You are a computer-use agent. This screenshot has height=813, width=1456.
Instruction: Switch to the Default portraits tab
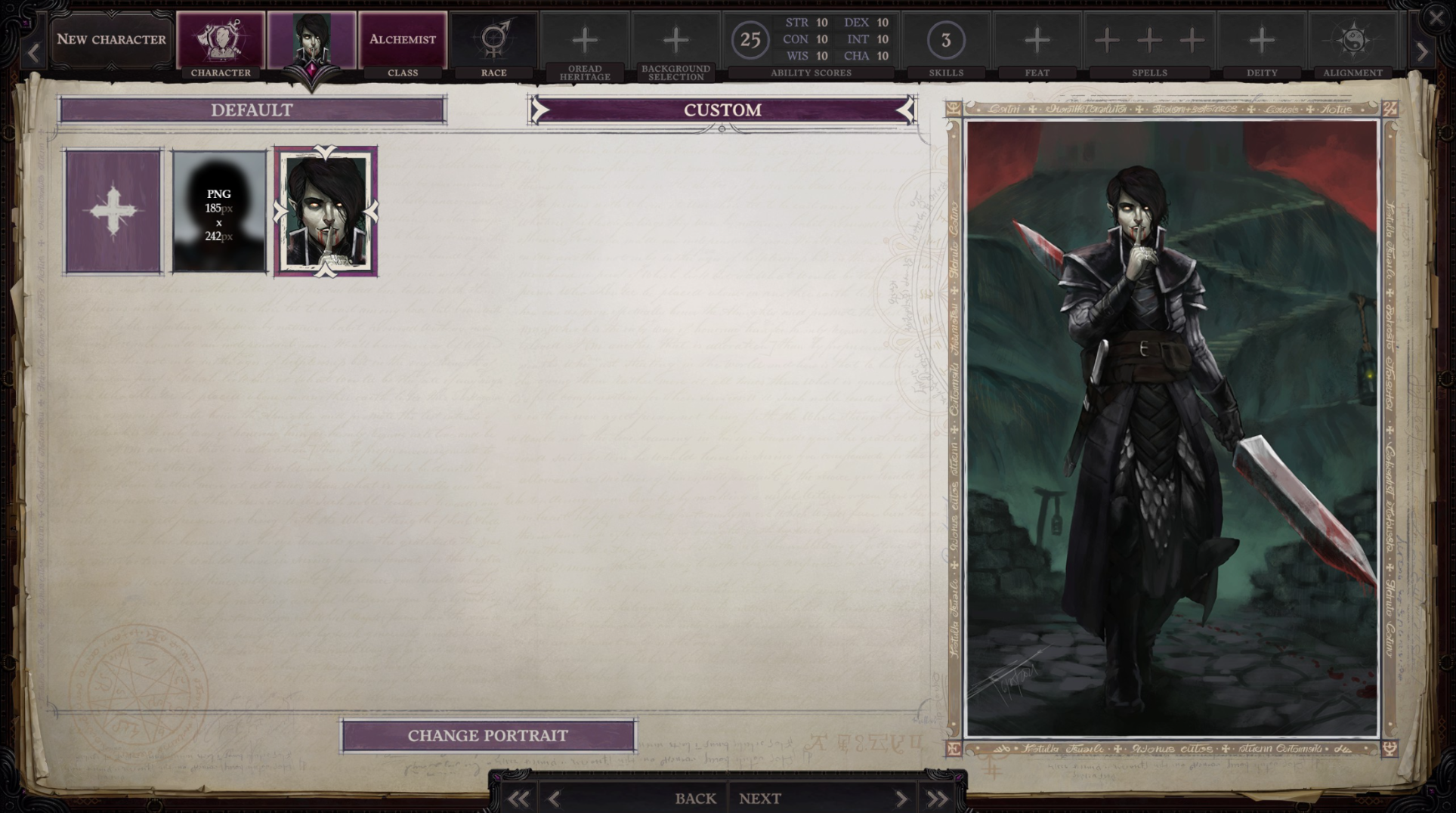click(252, 110)
